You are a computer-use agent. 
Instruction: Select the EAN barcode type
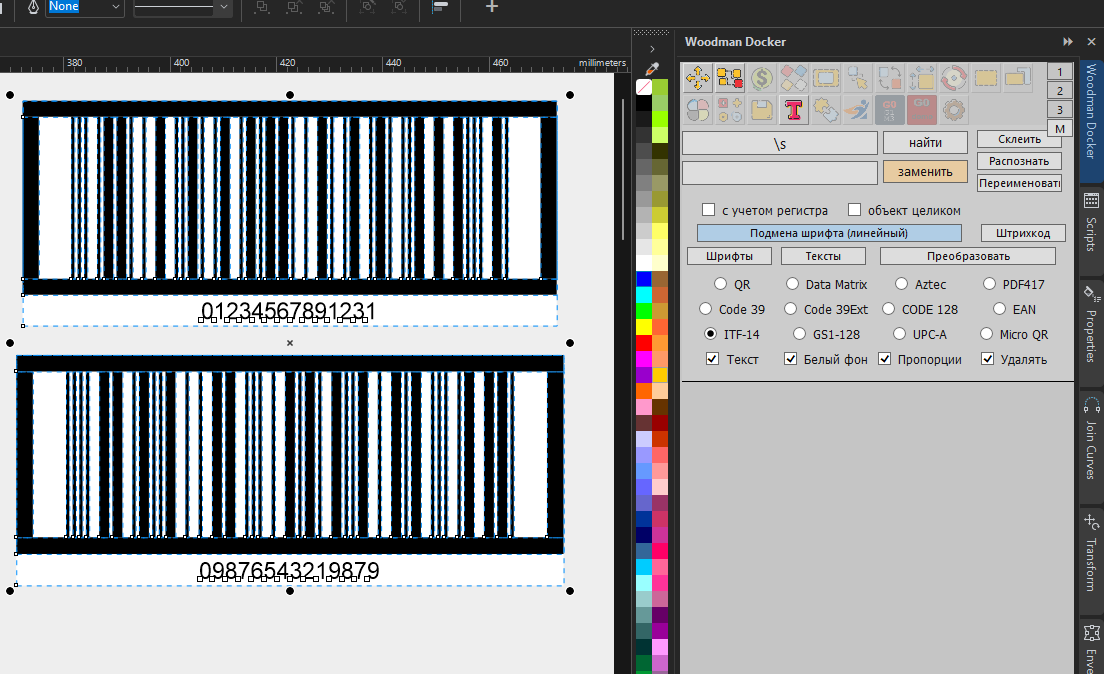(x=999, y=308)
